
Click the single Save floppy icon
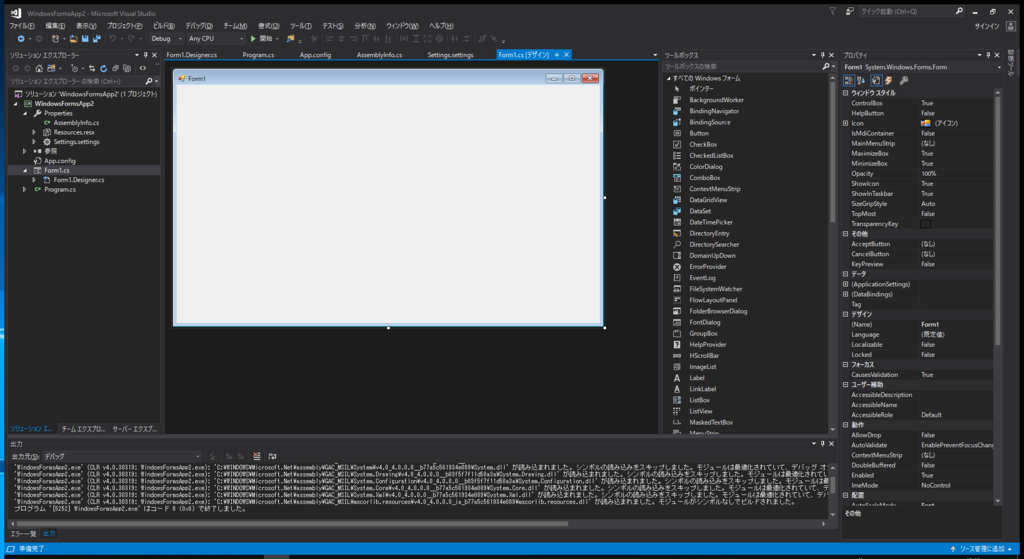(x=85, y=39)
